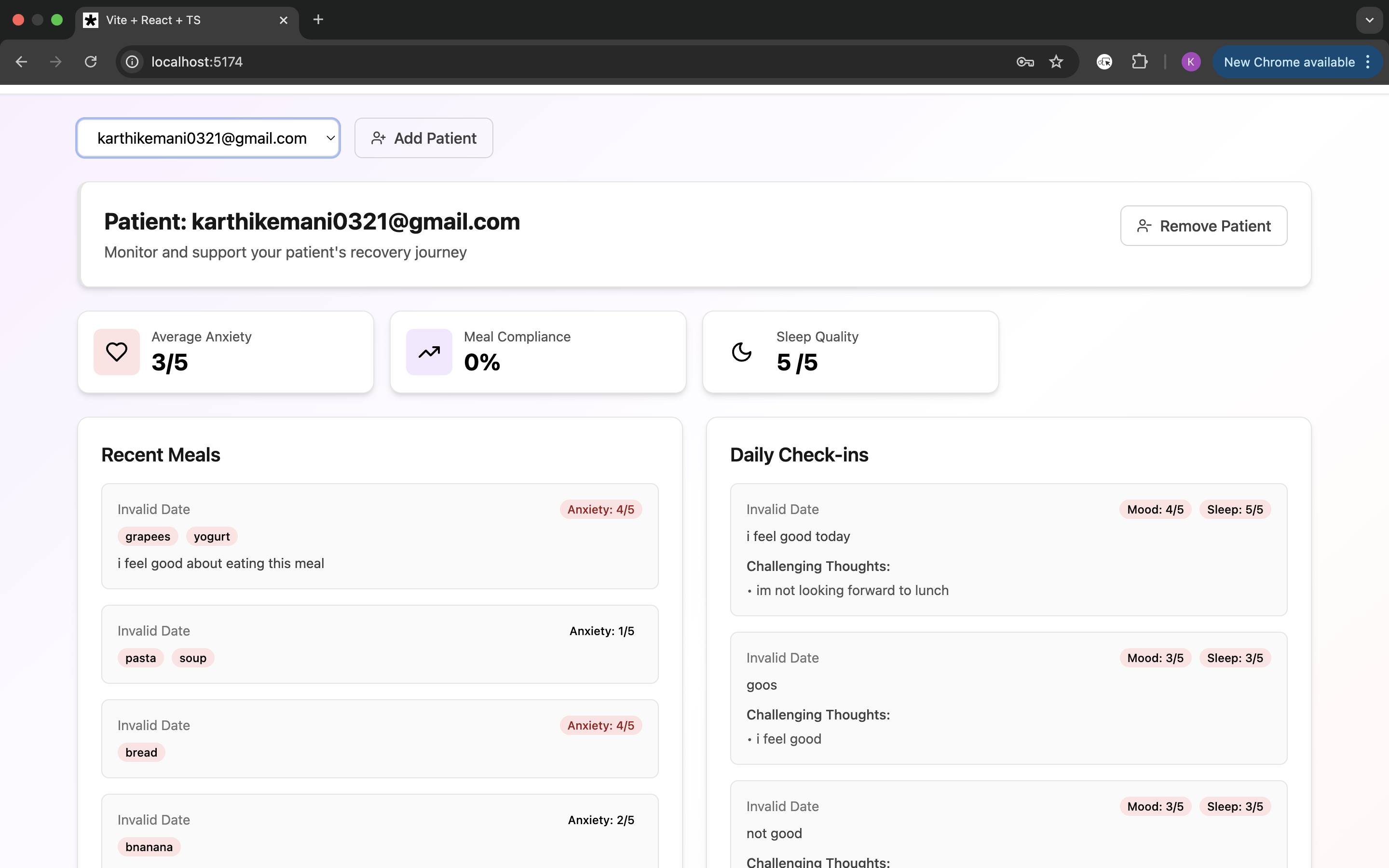1389x868 pixels.
Task: Reload the localhost page
Action: tap(91, 62)
